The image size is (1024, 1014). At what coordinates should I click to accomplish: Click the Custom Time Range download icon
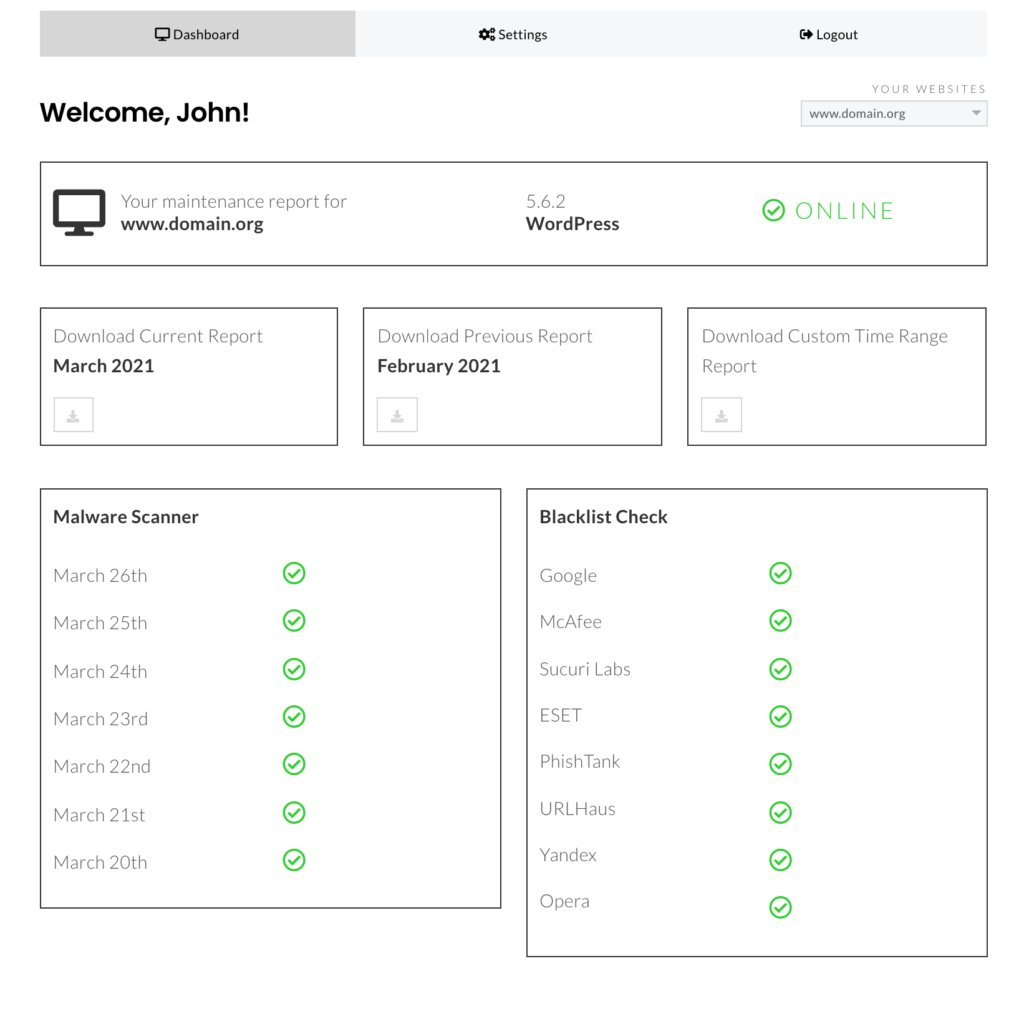721,415
